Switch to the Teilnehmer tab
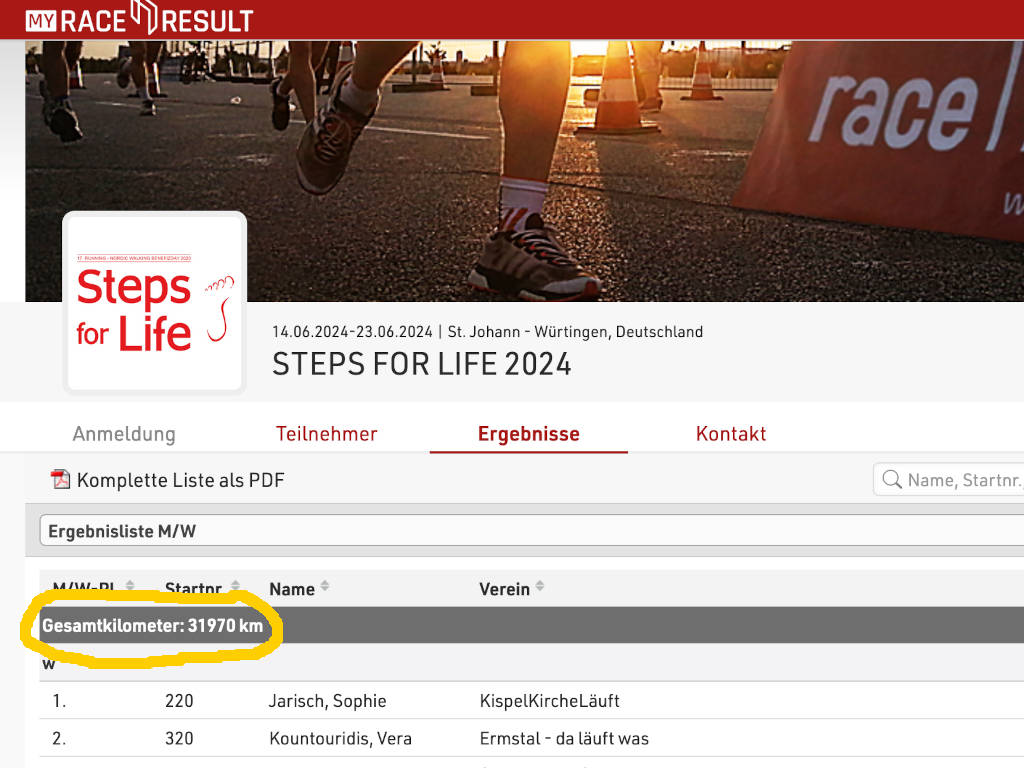The height and width of the screenshot is (768, 1024). pos(327,434)
